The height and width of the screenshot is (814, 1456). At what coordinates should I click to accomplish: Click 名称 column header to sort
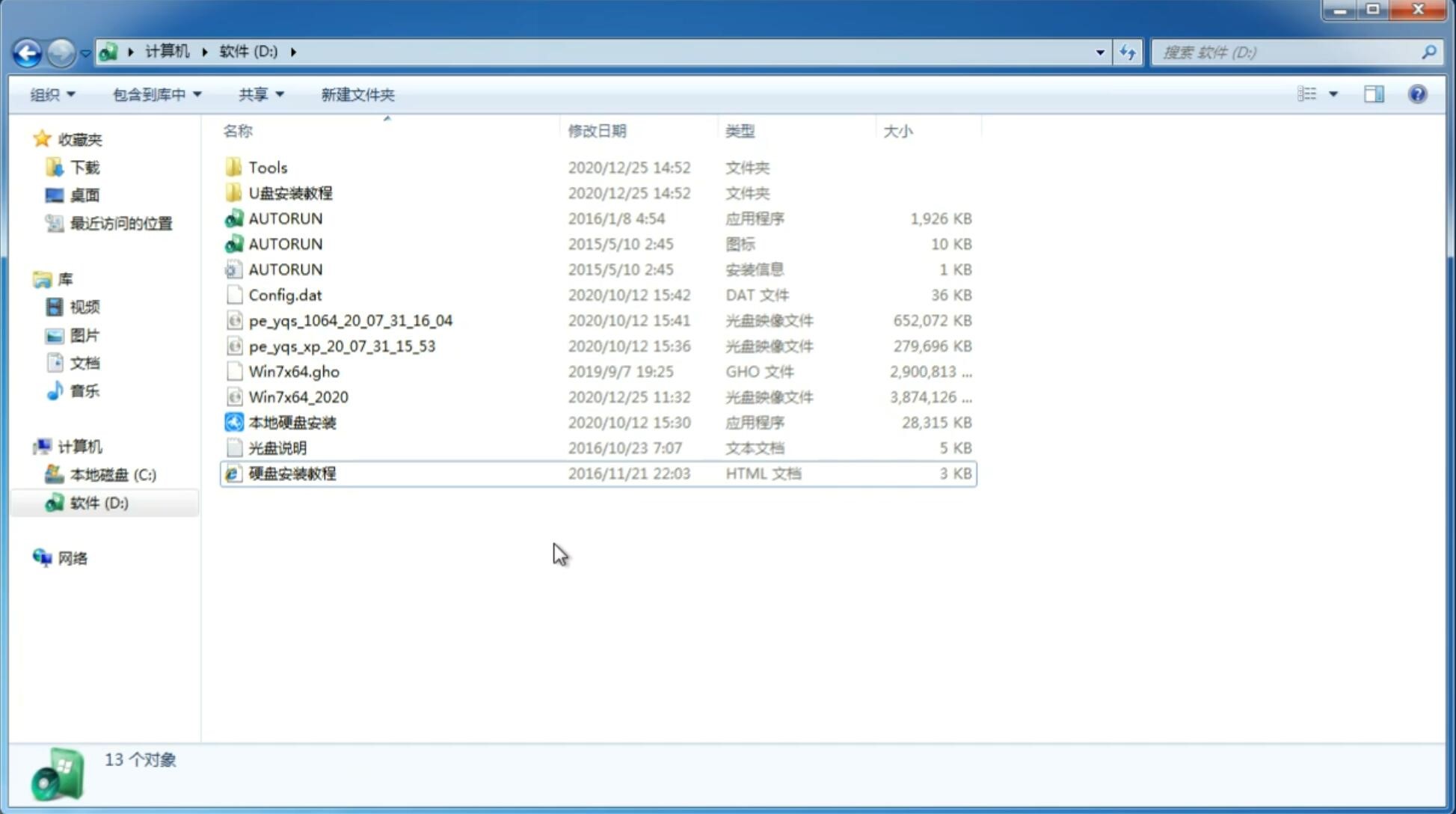pyautogui.click(x=237, y=131)
